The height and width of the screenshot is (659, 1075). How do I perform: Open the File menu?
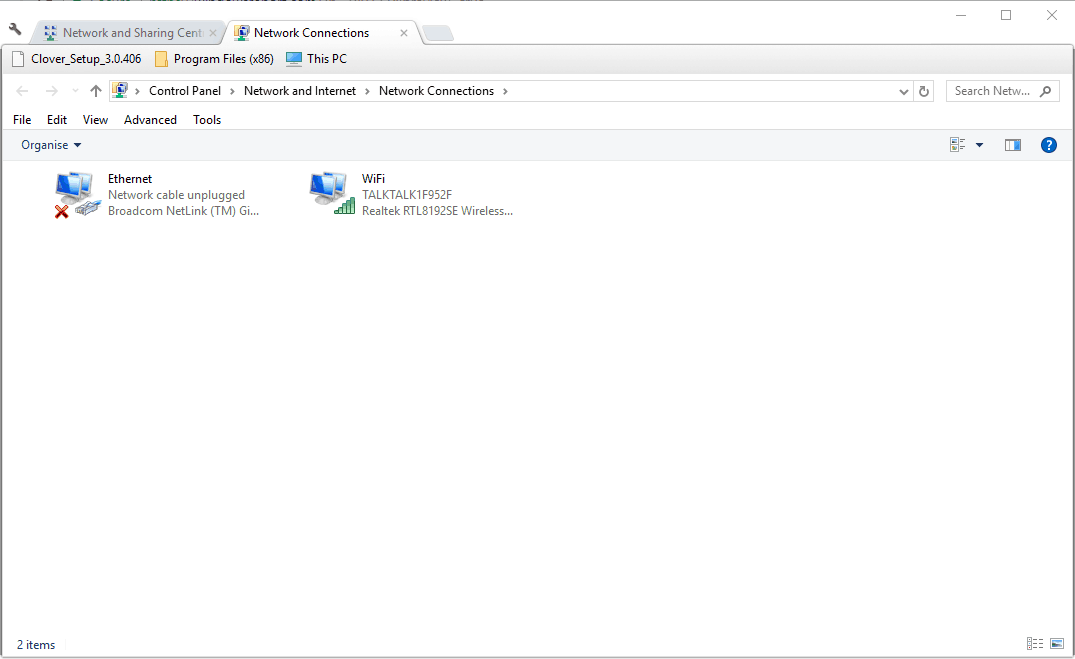click(x=22, y=120)
